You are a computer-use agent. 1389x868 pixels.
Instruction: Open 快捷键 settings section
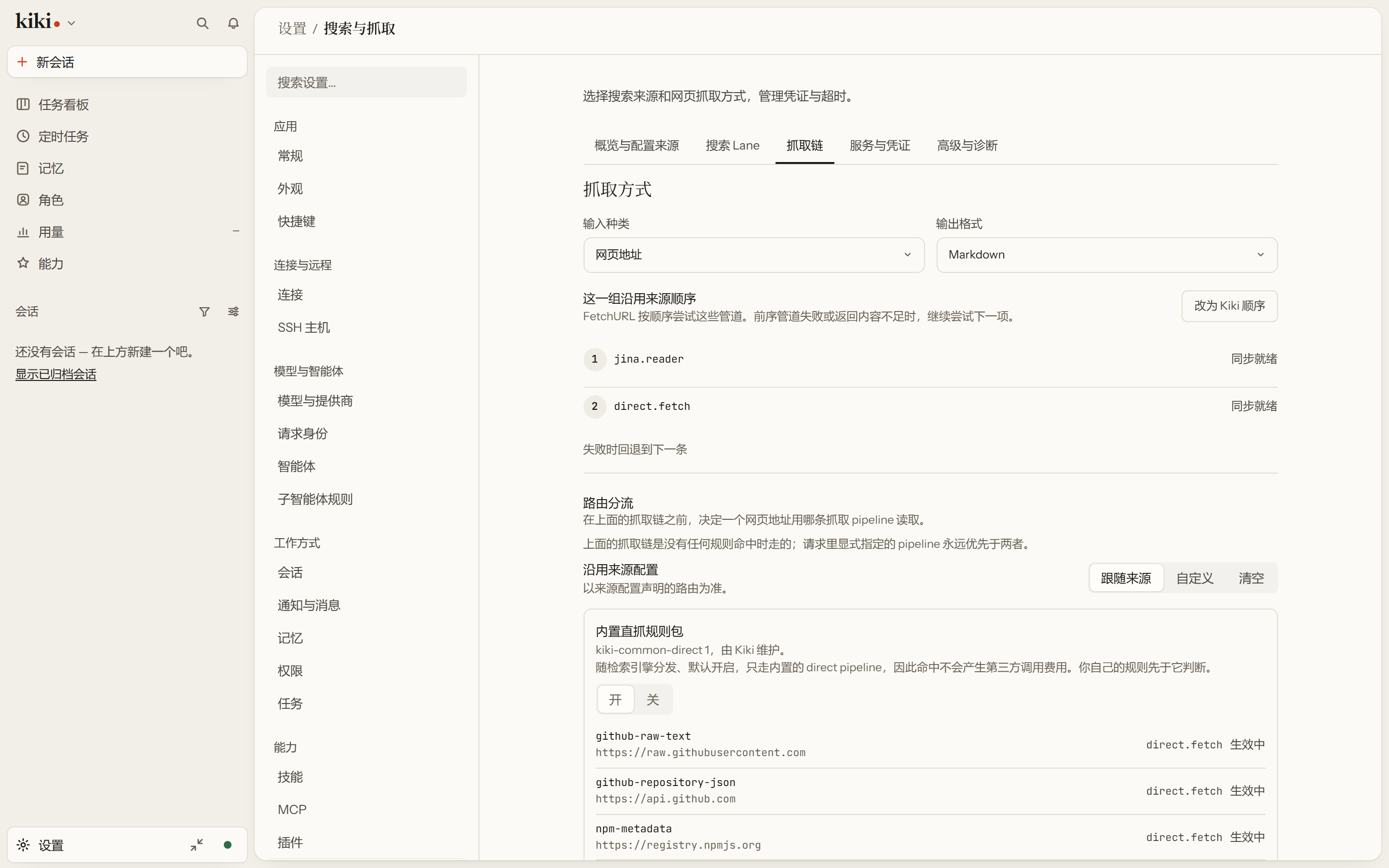(x=366, y=221)
